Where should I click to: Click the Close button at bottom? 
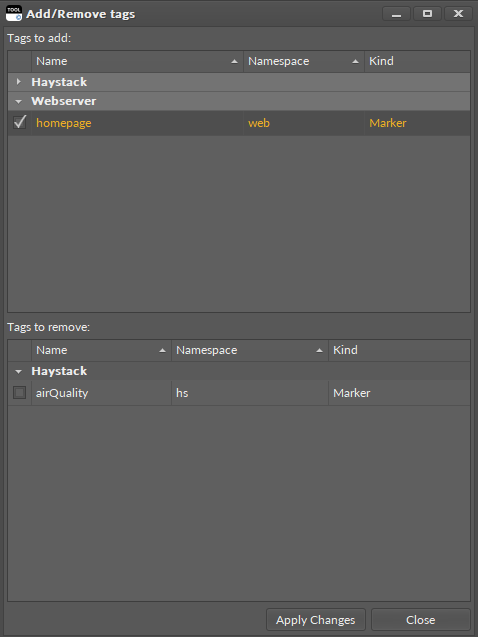click(420, 620)
